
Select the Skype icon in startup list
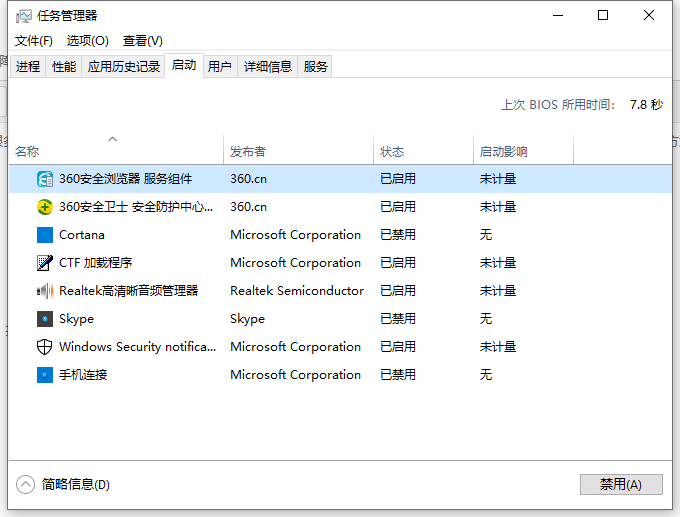point(44,319)
